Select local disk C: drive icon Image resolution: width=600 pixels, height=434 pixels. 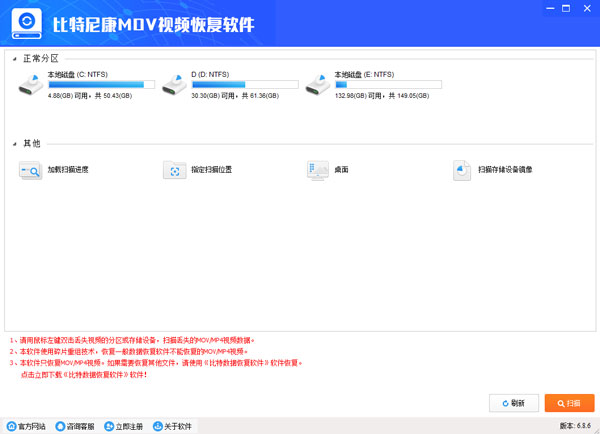click(31, 86)
